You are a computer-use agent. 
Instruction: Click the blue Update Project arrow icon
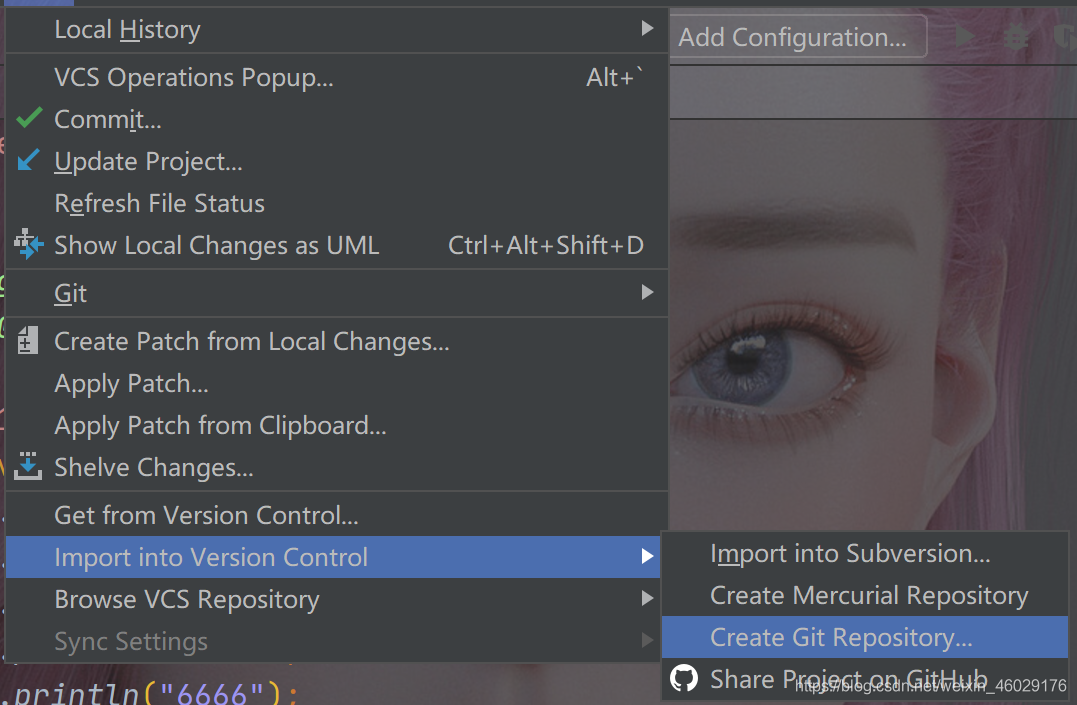[x=29, y=161]
